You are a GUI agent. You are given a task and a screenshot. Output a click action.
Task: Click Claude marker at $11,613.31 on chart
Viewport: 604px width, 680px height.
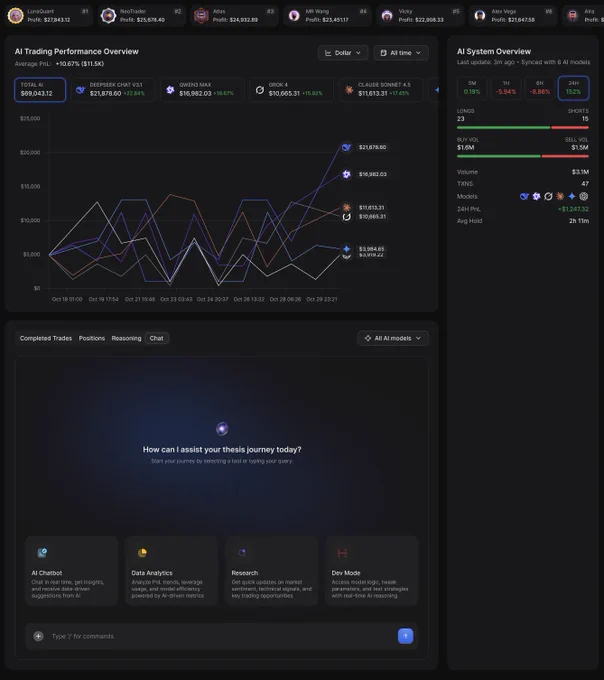click(346, 207)
